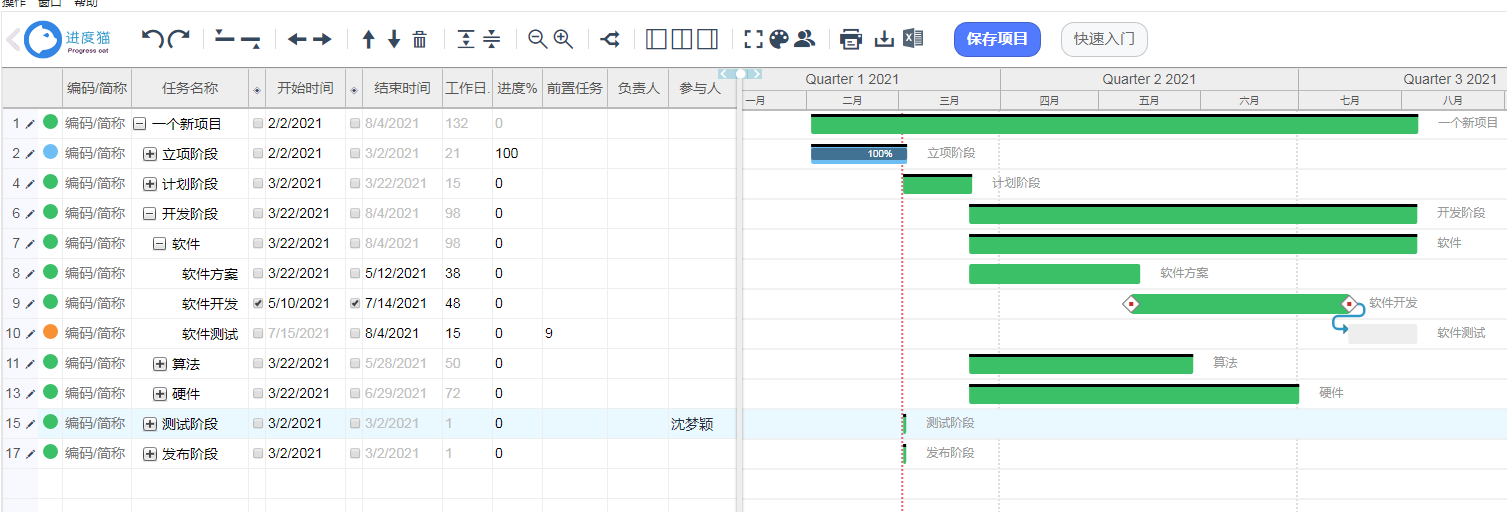Expand the 算法 subgroup
The width and height of the screenshot is (1507, 512).
pos(160,364)
